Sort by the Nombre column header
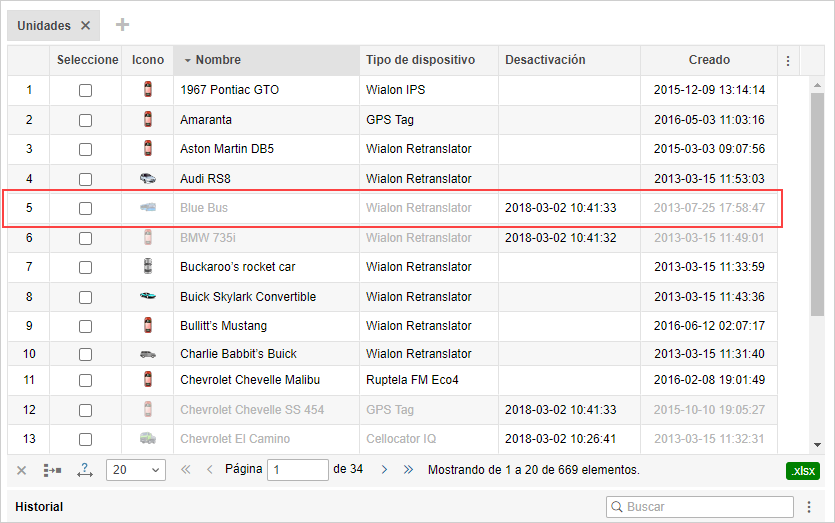The width and height of the screenshot is (835, 523). (x=266, y=60)
